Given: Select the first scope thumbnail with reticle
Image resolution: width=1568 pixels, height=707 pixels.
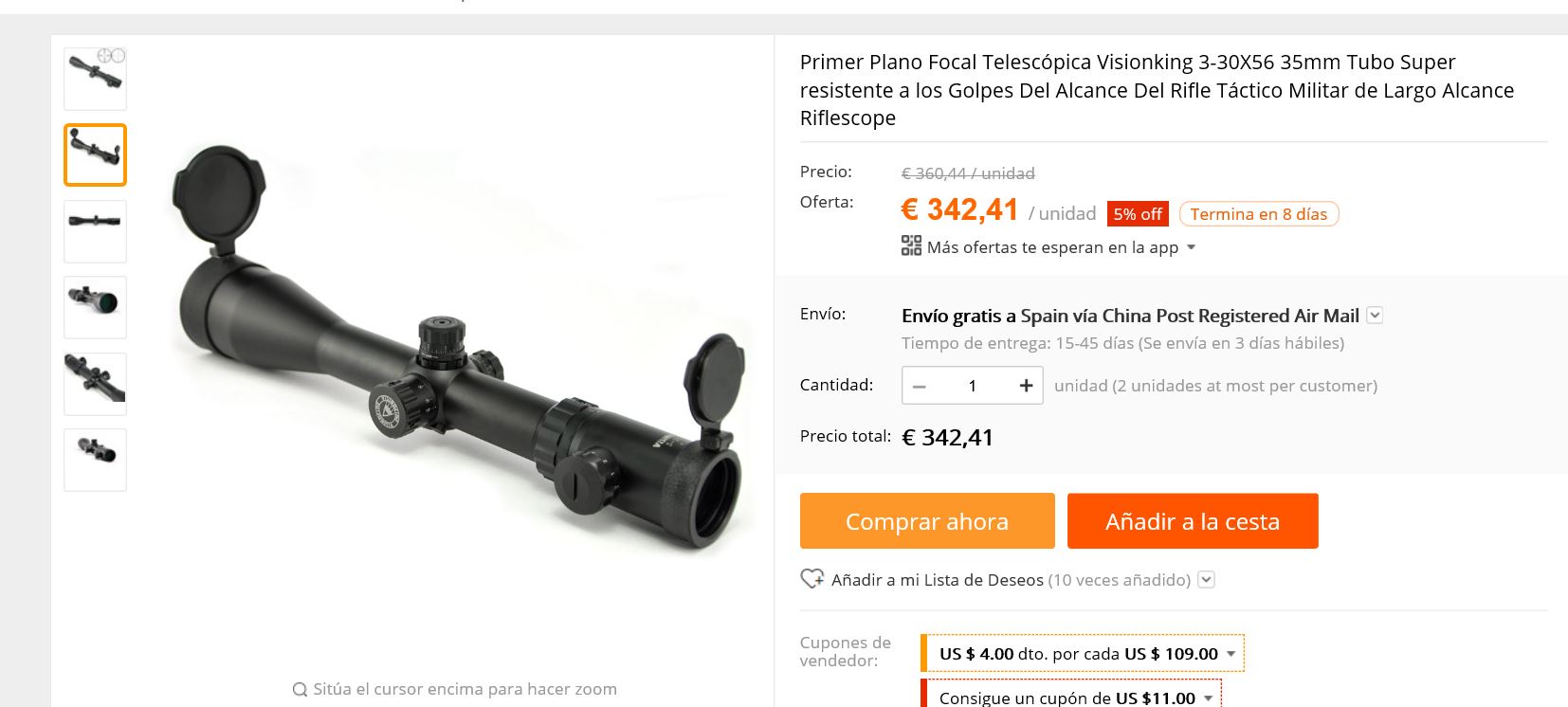Looking at the screenshot, I should click(x=95, y=79).
